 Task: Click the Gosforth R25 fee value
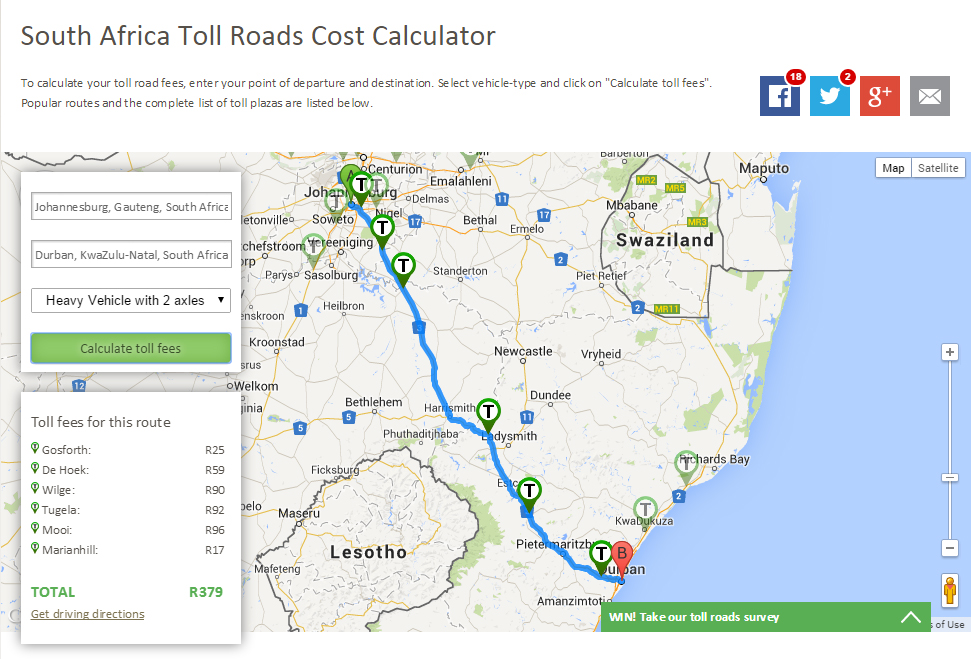(215, 450)
